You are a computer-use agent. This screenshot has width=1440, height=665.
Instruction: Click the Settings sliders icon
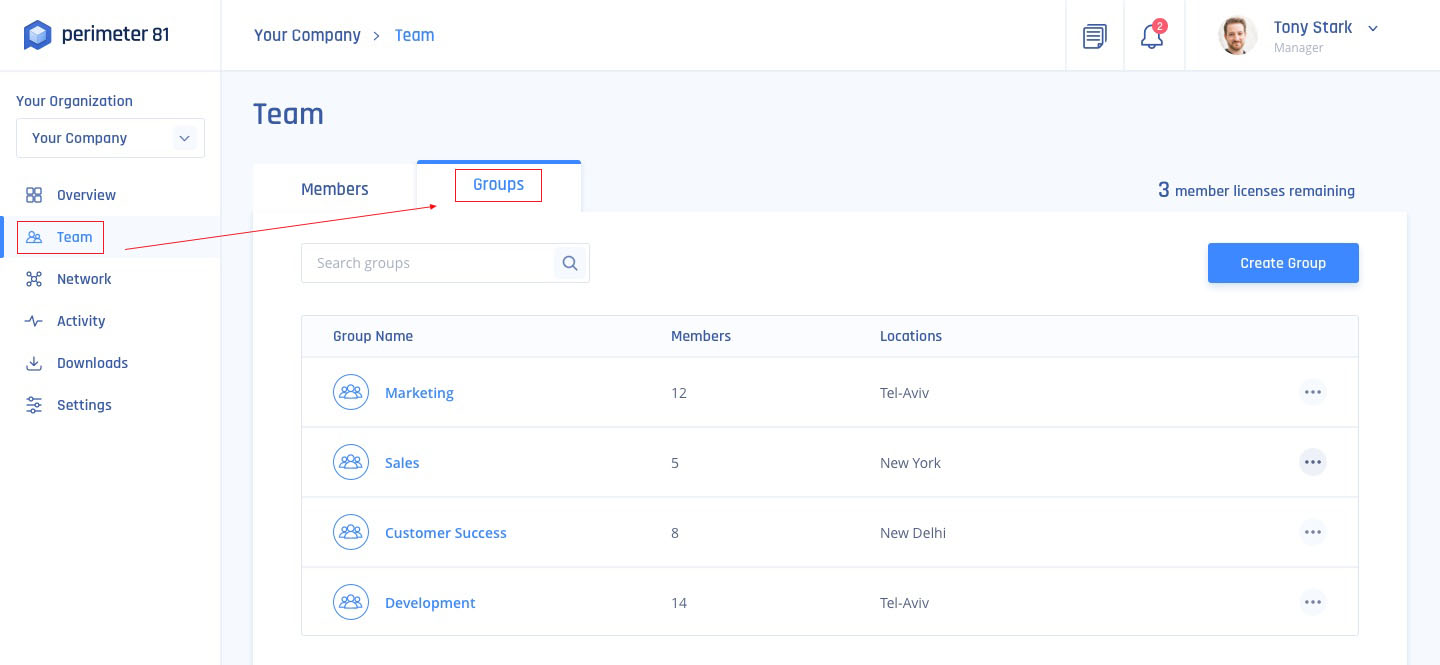coord(34,405)
